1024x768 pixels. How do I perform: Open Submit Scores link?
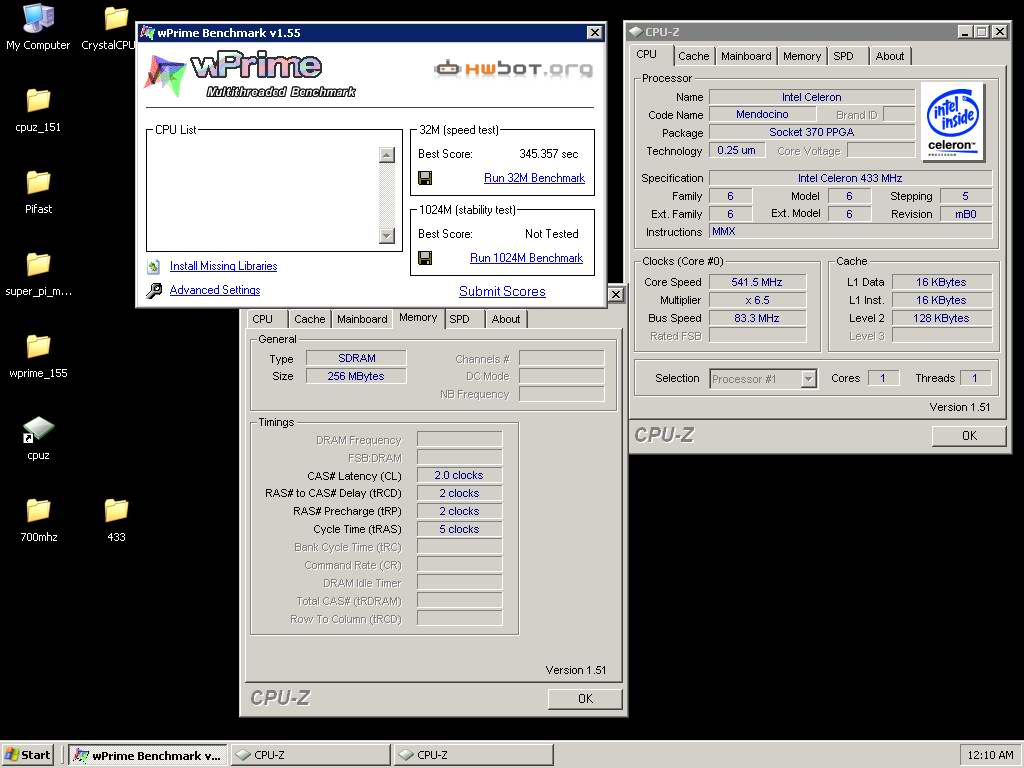point(502,291)
